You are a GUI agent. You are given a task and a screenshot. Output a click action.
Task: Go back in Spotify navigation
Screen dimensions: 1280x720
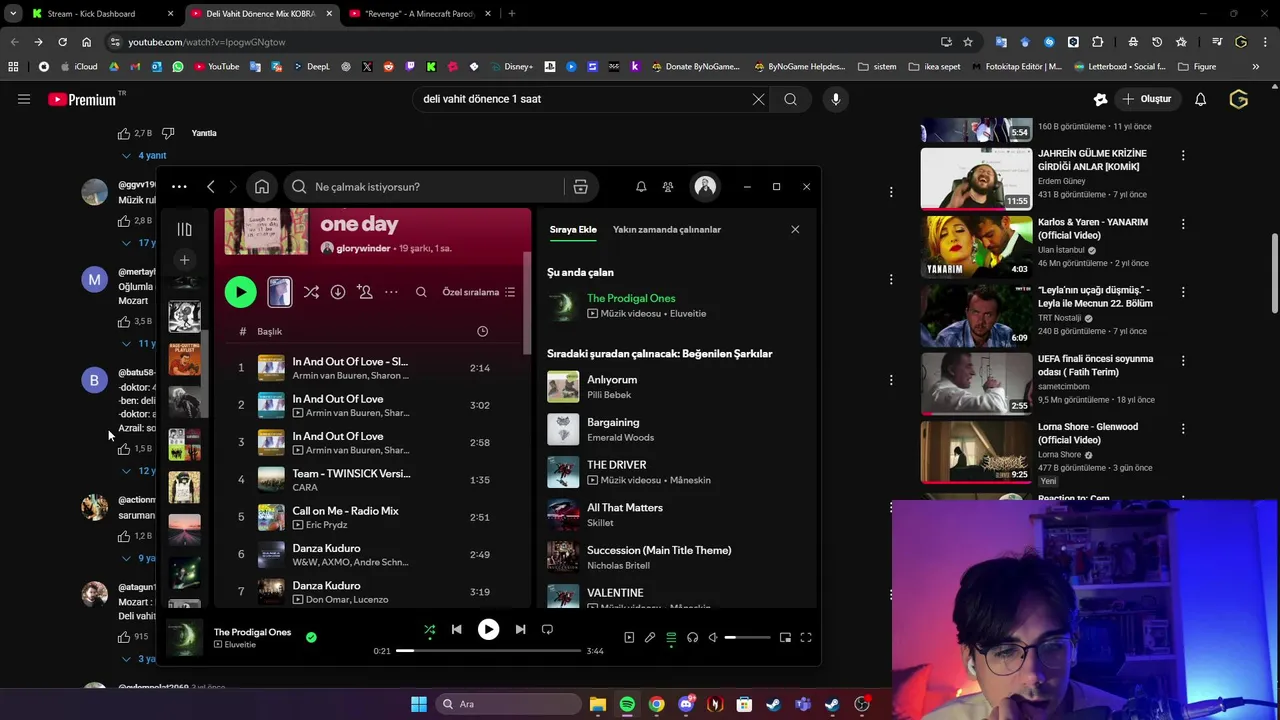tap(211, 187)
